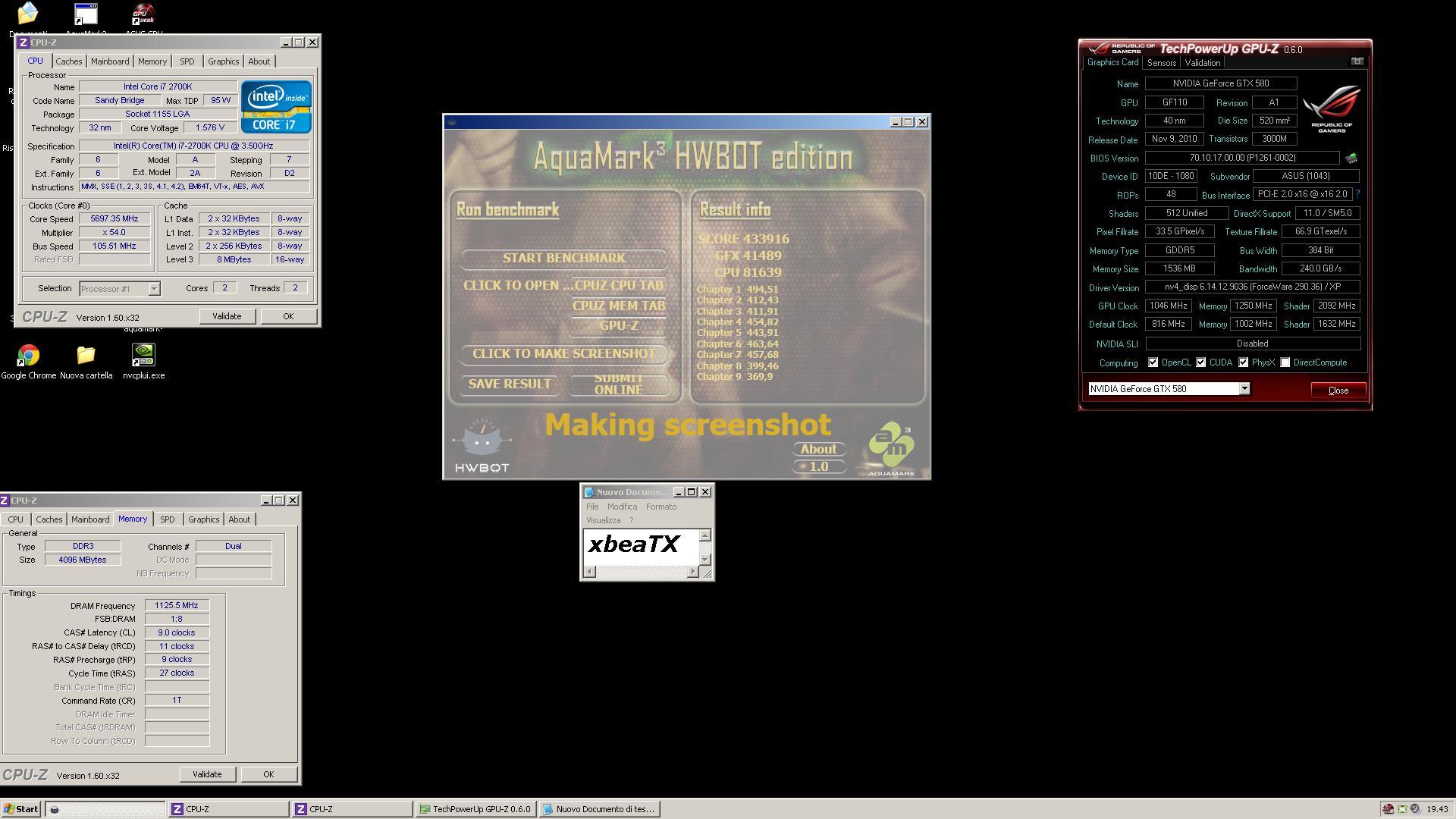Switch to Validation tab in GPU-Z

click(x=1203, y=63)
